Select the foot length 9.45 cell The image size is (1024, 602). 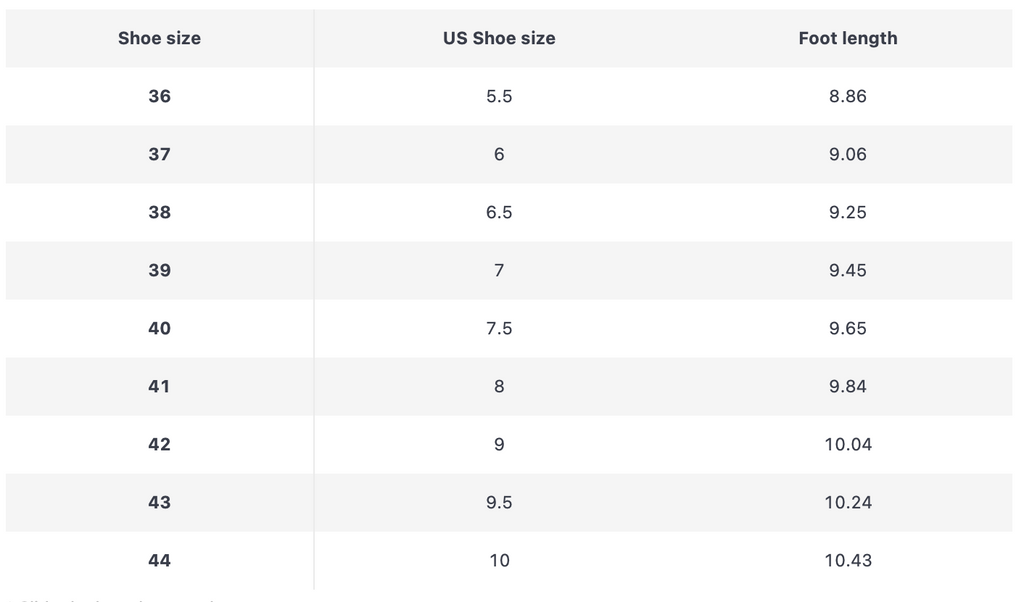click(847, 271)
